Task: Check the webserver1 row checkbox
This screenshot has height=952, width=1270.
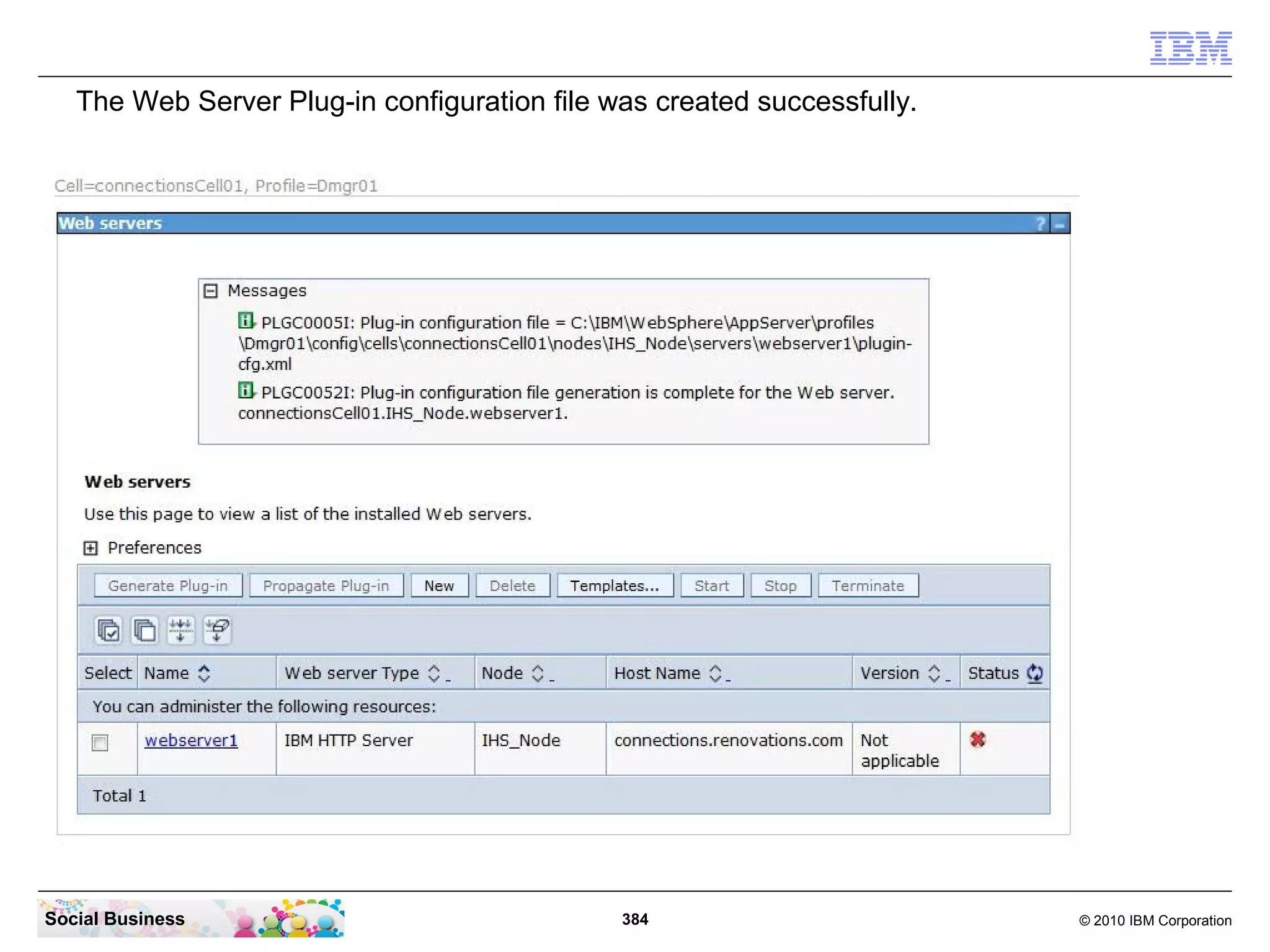Action: pos(100,743)
